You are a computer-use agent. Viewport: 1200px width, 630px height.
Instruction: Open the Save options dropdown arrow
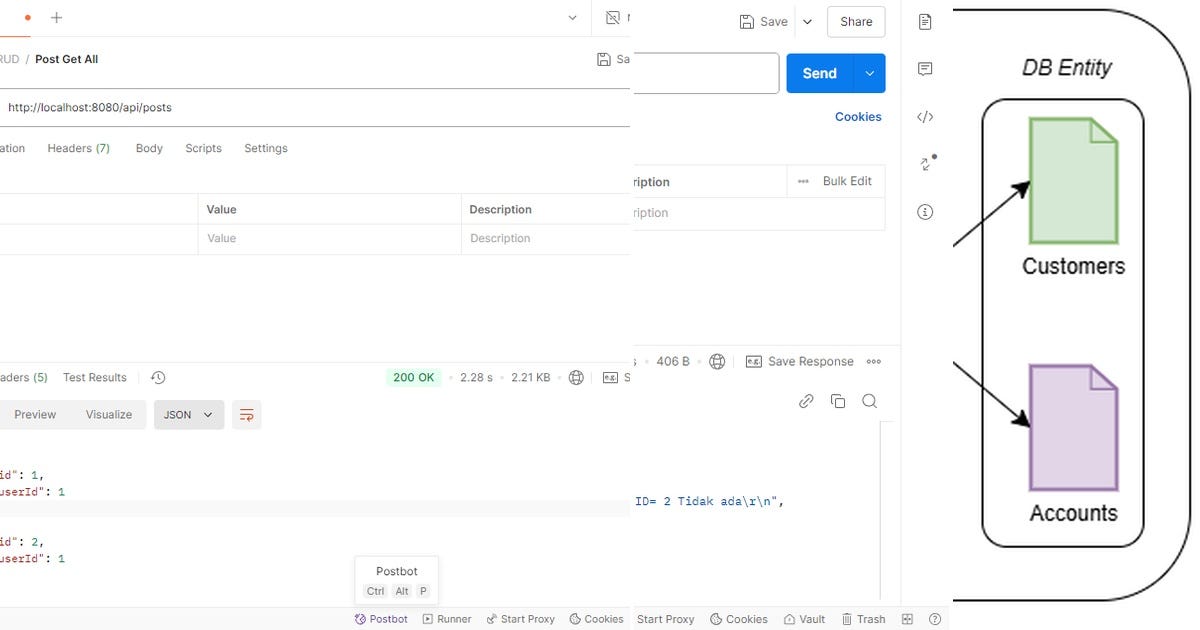[x=807, y=21]
